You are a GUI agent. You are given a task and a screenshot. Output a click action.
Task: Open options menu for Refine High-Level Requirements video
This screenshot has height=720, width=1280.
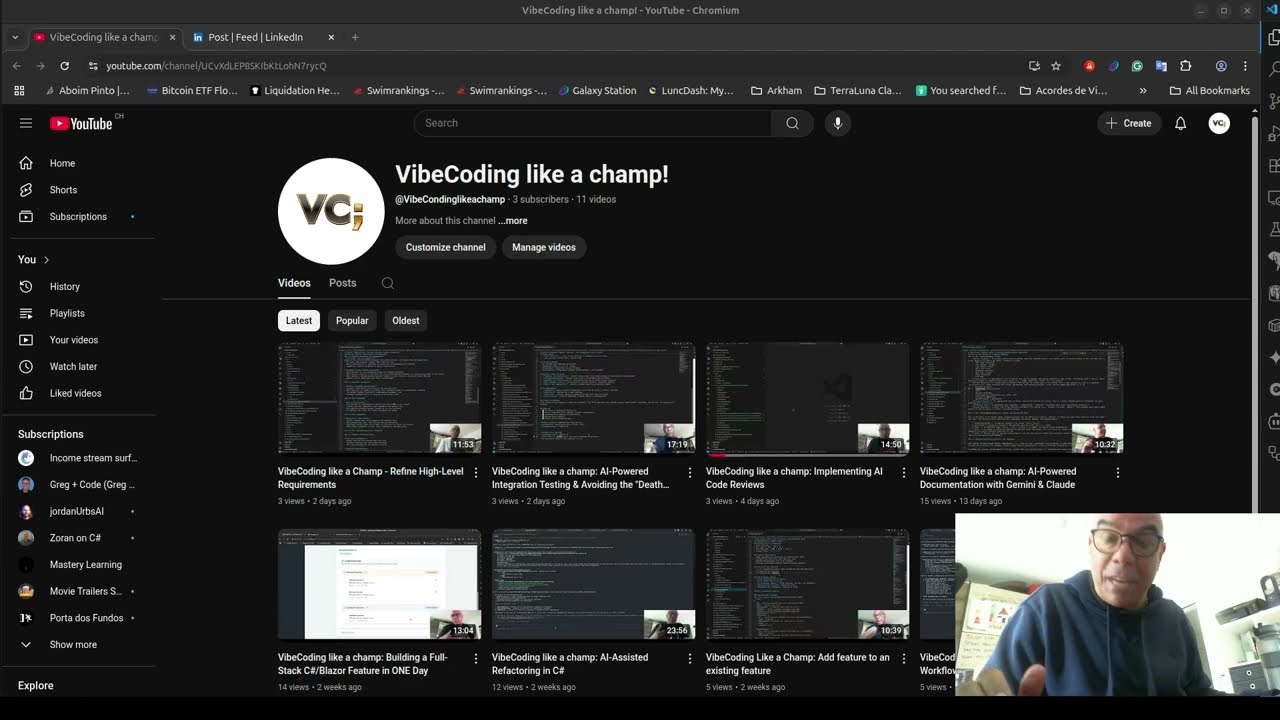pos(475,472)
